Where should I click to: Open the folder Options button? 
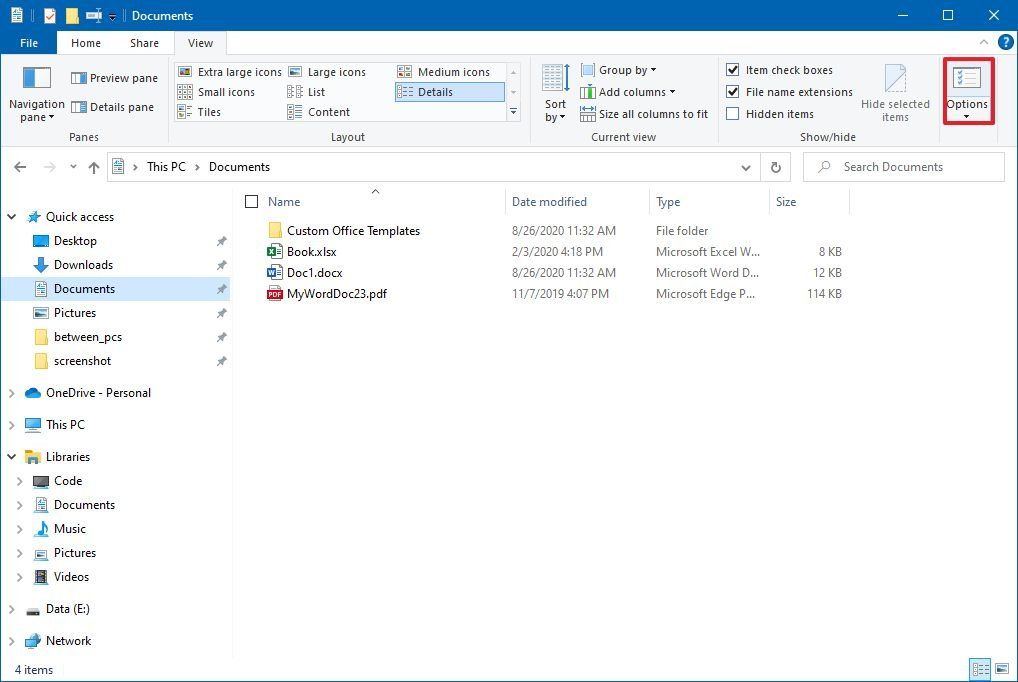966,91
